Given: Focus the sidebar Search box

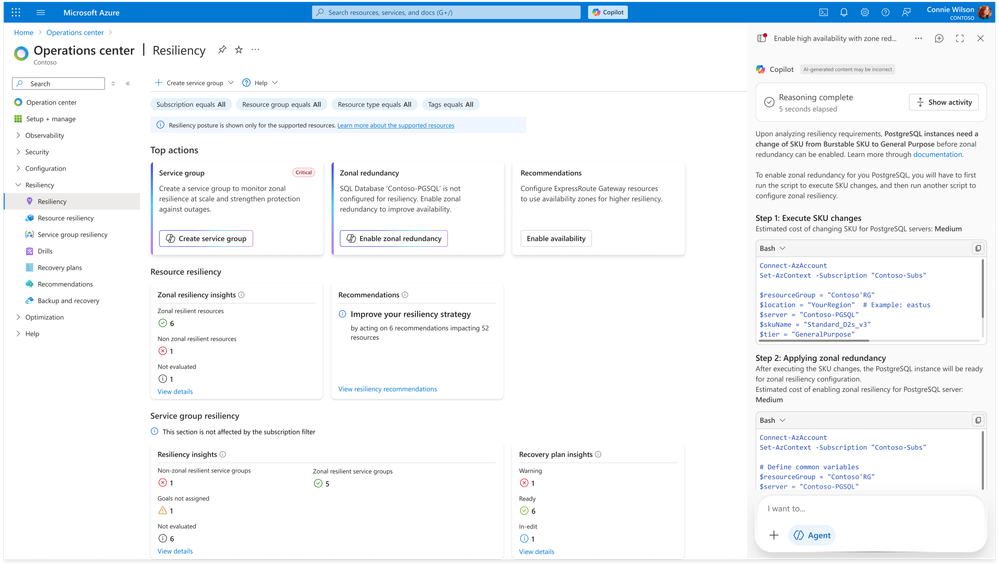Looking at the screenshot, I should (59, 83).
